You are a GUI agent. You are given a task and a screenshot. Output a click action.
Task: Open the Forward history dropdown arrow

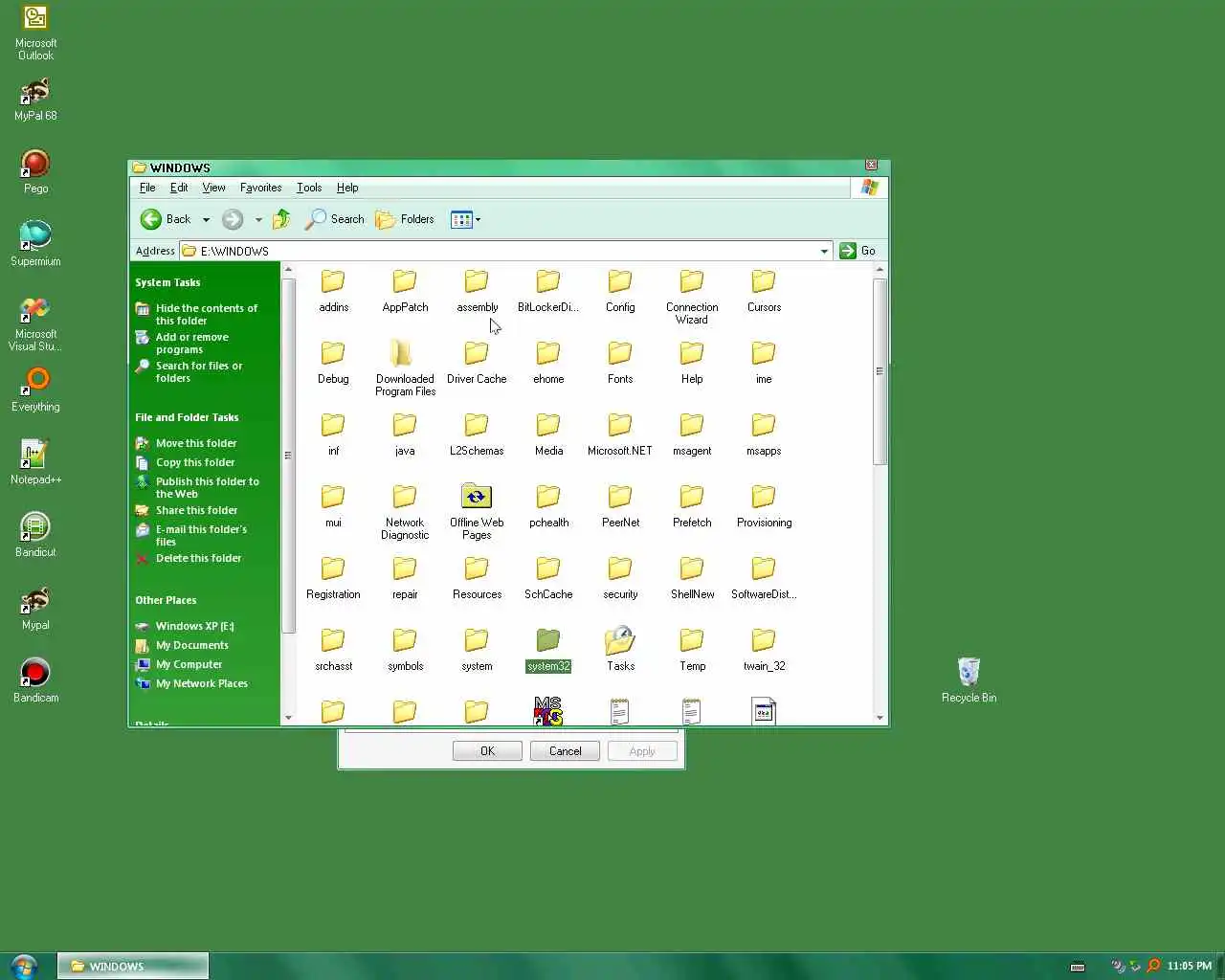258,219
